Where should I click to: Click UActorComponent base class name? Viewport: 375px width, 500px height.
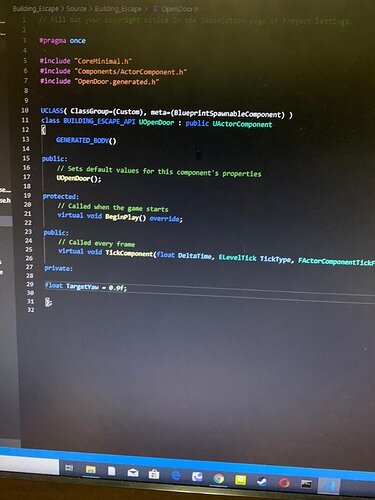[x=242, y=124]
